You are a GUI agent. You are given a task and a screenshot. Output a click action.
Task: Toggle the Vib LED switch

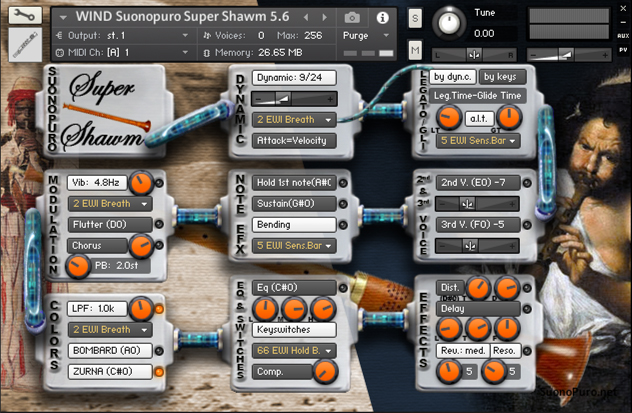pos(159,183)
